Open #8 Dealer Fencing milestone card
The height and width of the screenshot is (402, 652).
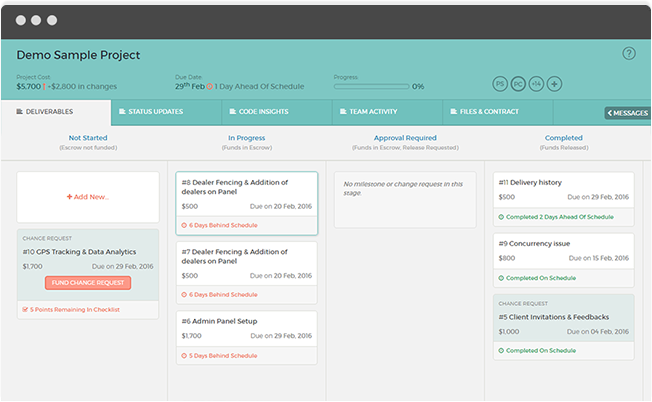[247, 203]
